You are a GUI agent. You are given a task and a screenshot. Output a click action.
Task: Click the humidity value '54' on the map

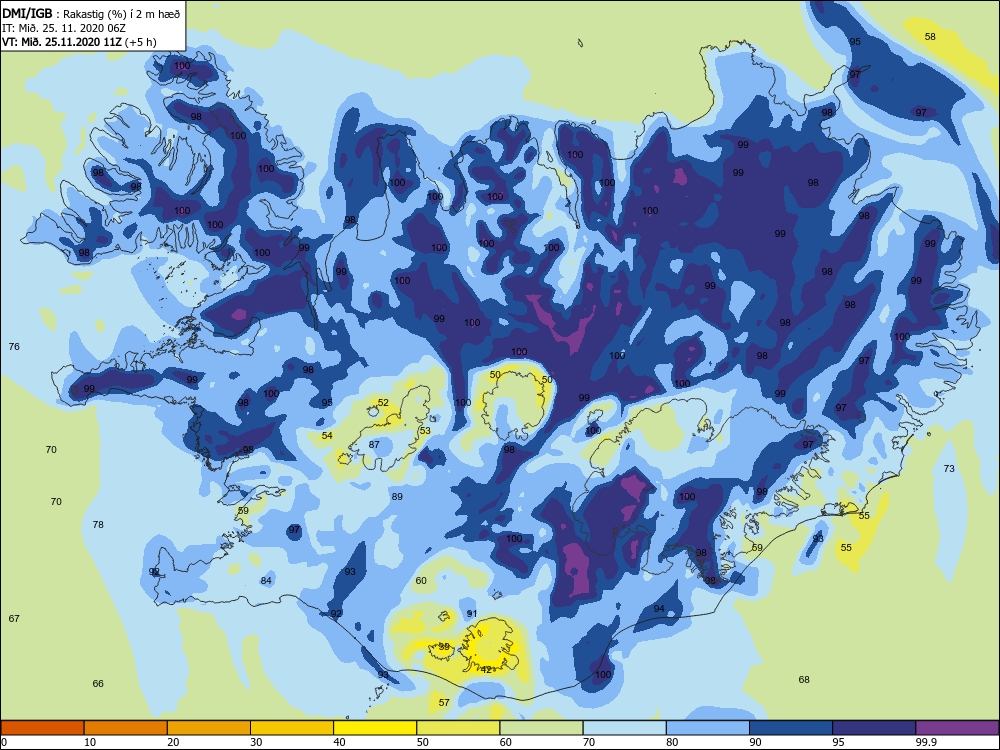(x=327, y=436)
